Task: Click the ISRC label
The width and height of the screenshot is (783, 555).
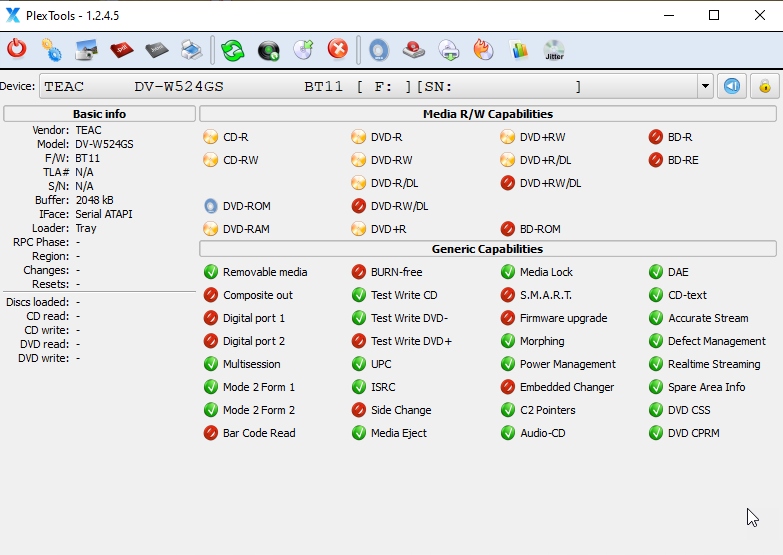Action: pyautogui.click(x=383, y=387)
